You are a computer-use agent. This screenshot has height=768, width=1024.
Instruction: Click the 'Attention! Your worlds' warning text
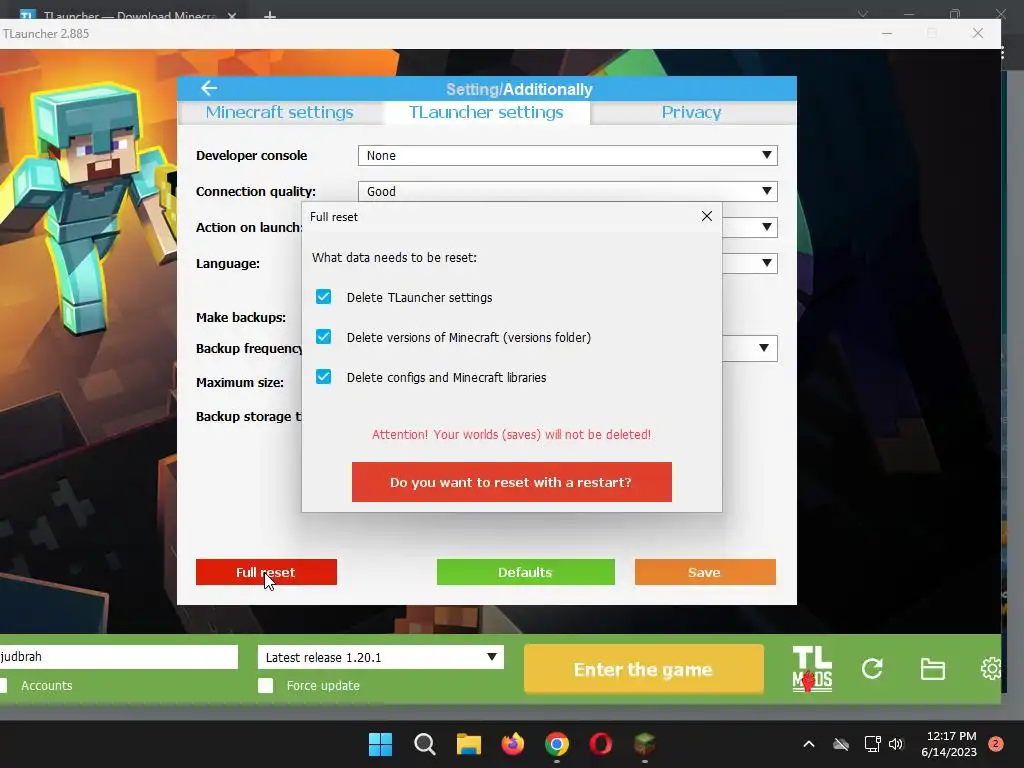(x=511, y=434)
